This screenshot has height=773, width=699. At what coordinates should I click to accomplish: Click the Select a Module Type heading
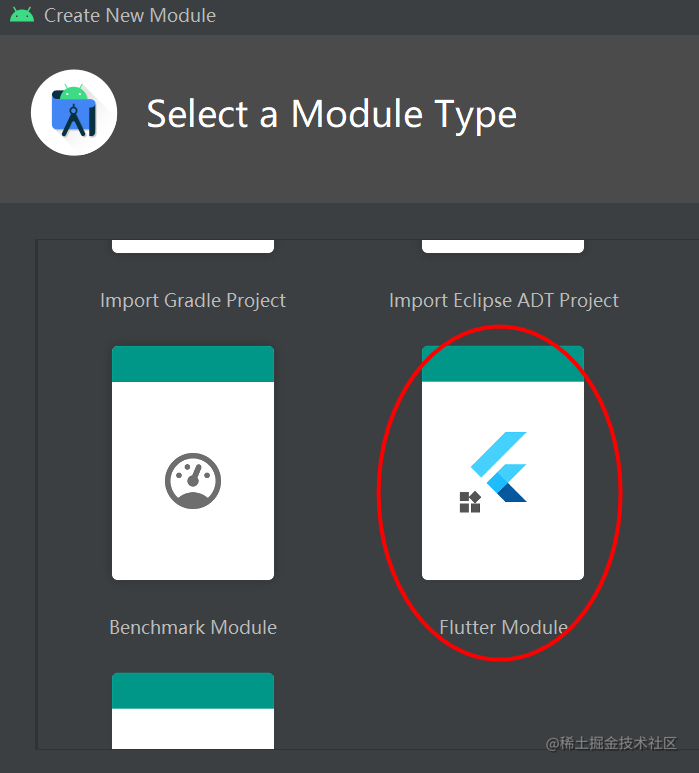point(332,114)
